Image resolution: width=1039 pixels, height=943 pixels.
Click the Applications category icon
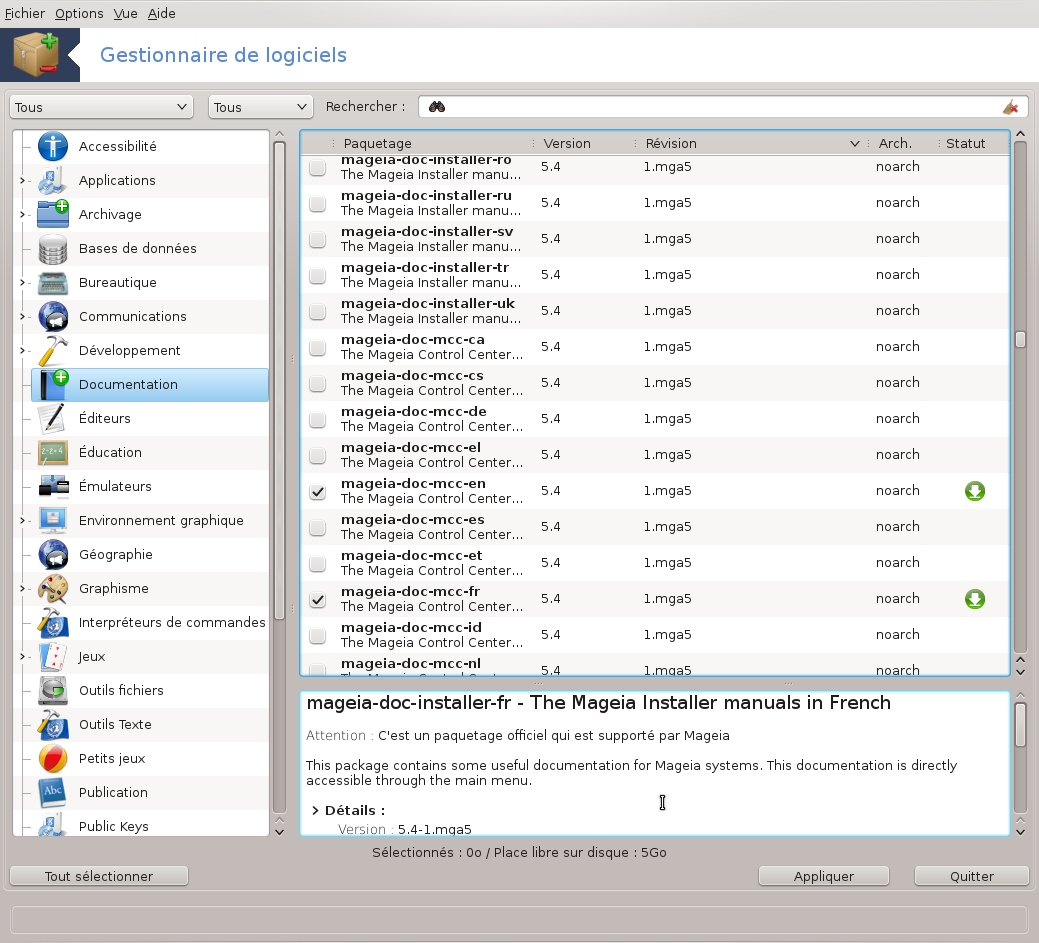coord(53,180)
